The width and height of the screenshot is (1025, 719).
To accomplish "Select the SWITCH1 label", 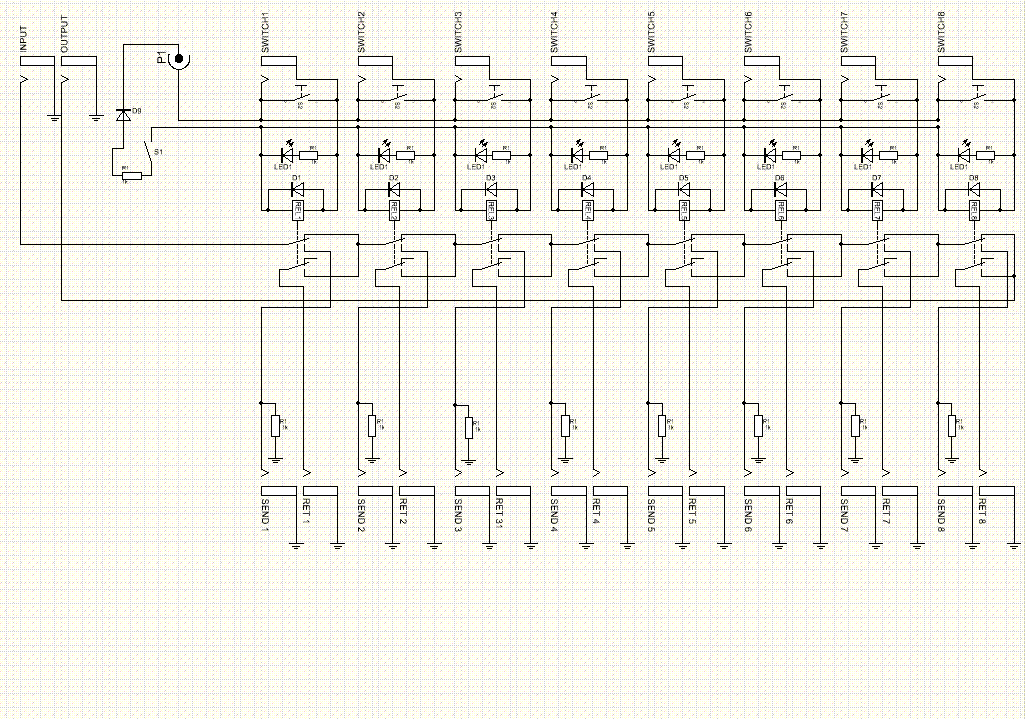I will pos(265,33).
